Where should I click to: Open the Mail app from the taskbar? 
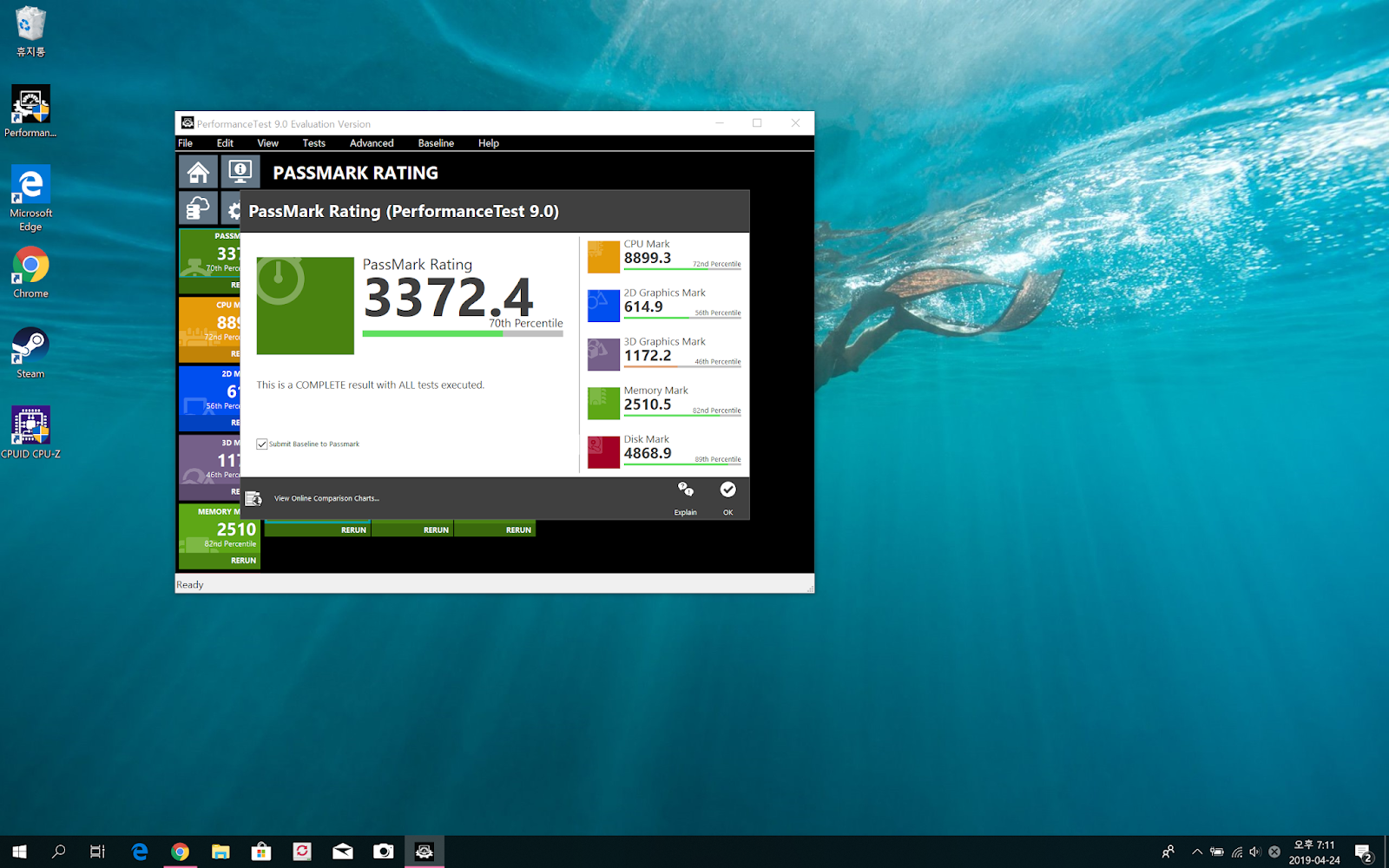[343, 852]
